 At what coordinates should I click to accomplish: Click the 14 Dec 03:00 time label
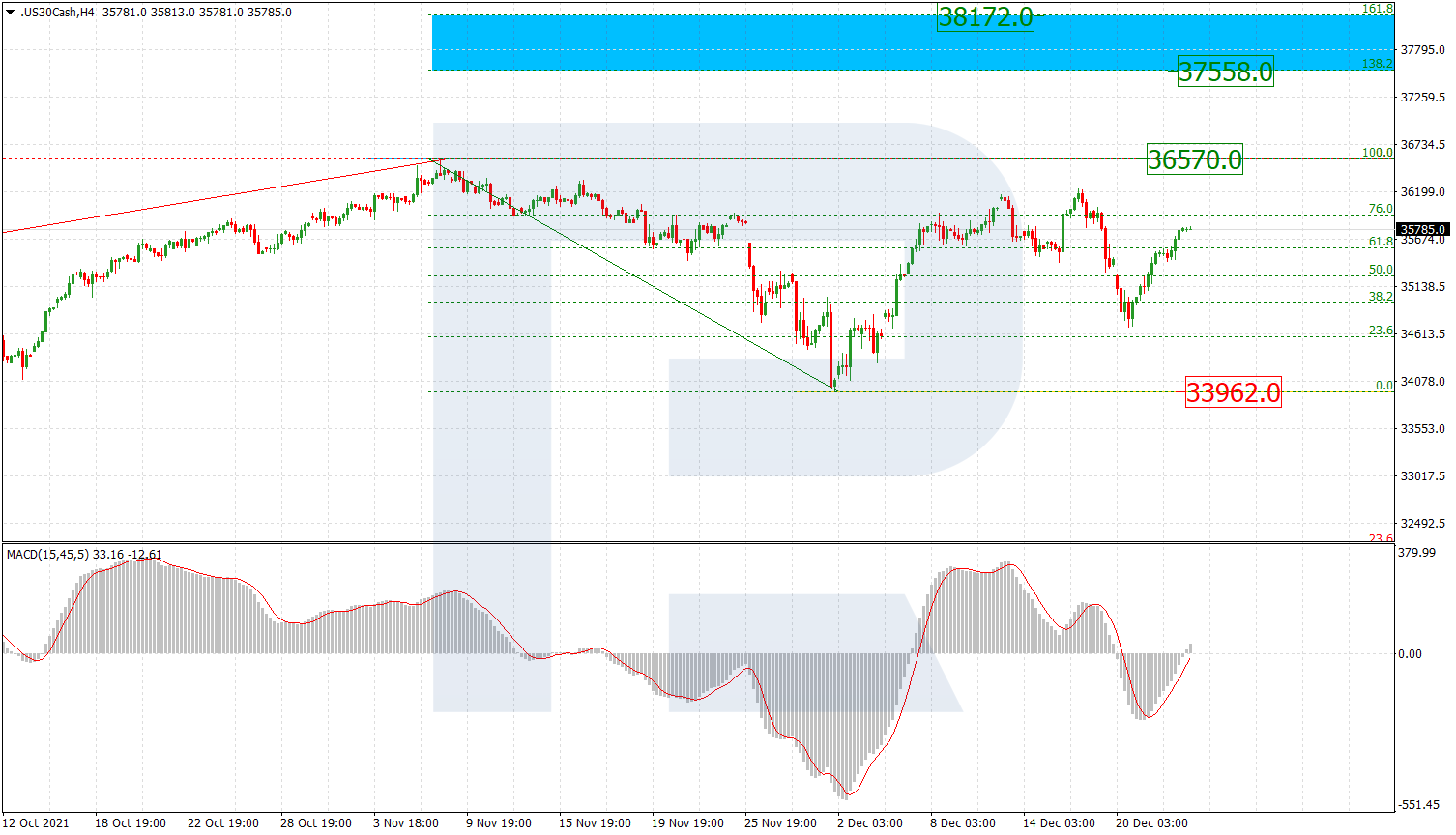pos(1059,823)
